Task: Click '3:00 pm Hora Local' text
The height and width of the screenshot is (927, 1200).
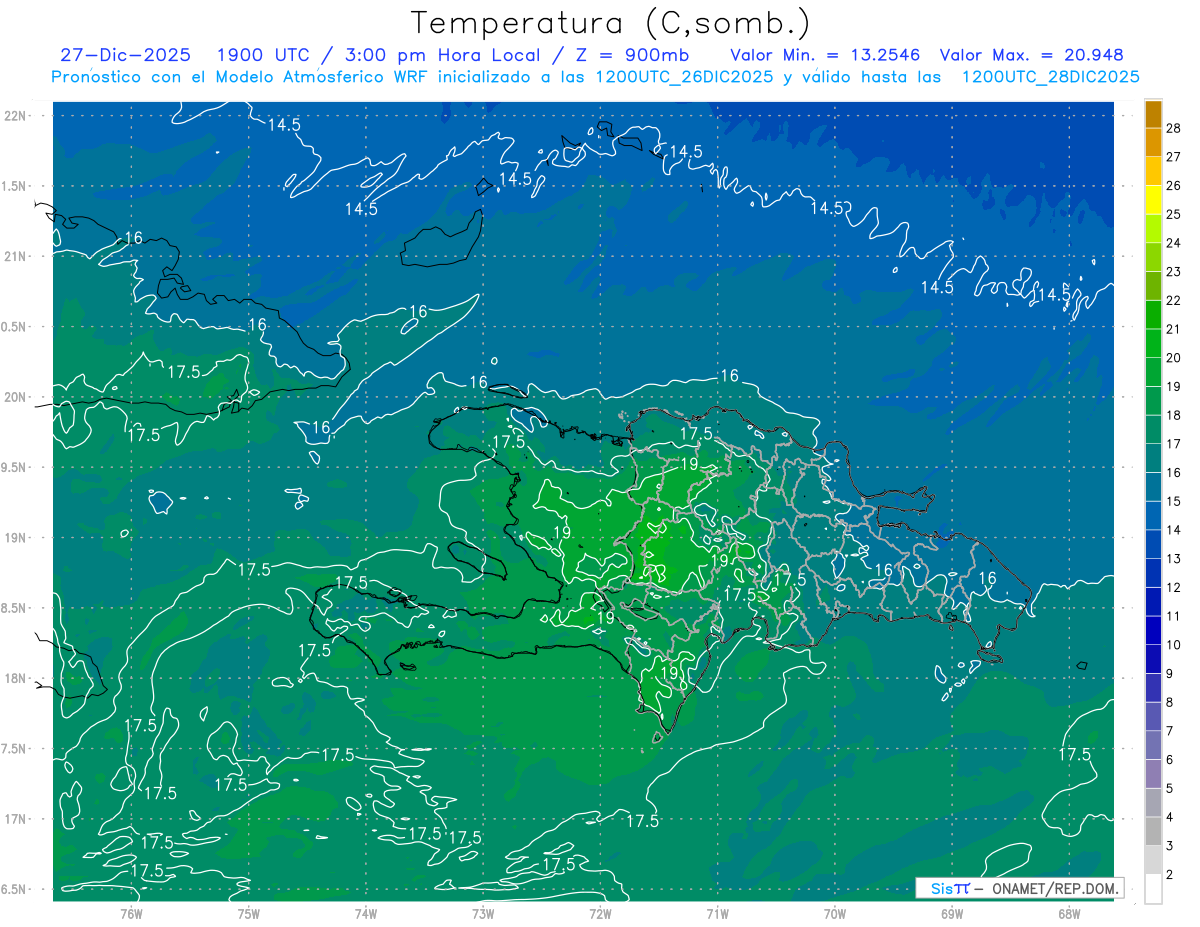Action: (438, 55)
